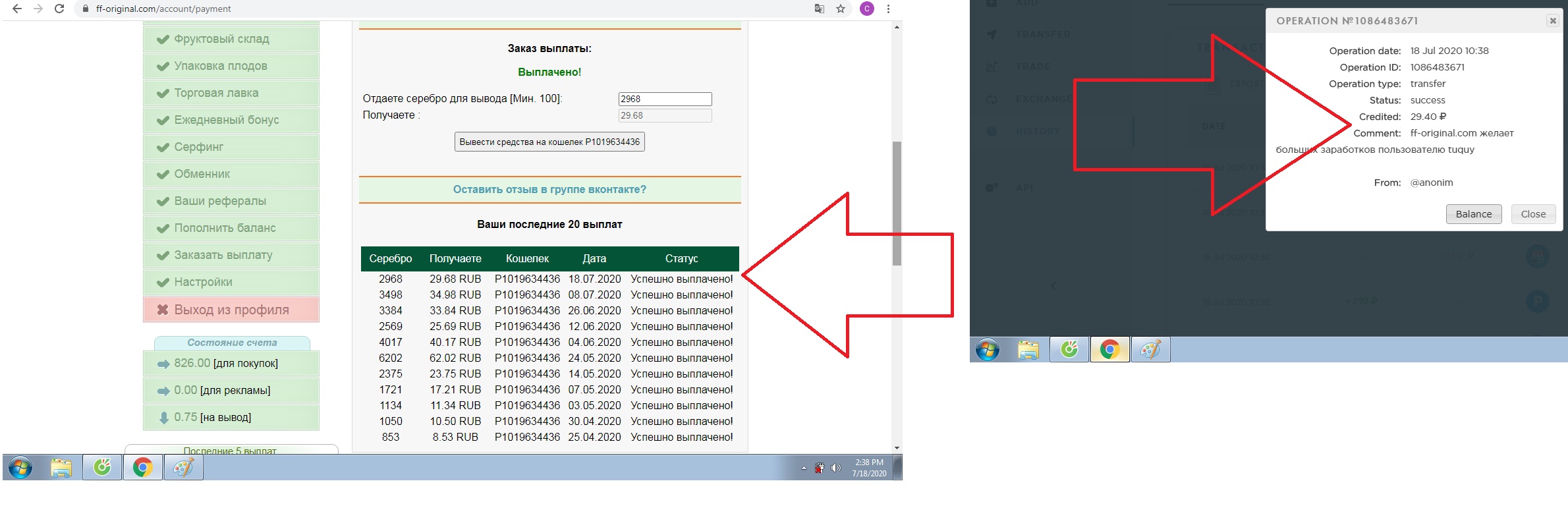Open Ваши рефералы menu item
1568x506 pixels.
[231, 202]
